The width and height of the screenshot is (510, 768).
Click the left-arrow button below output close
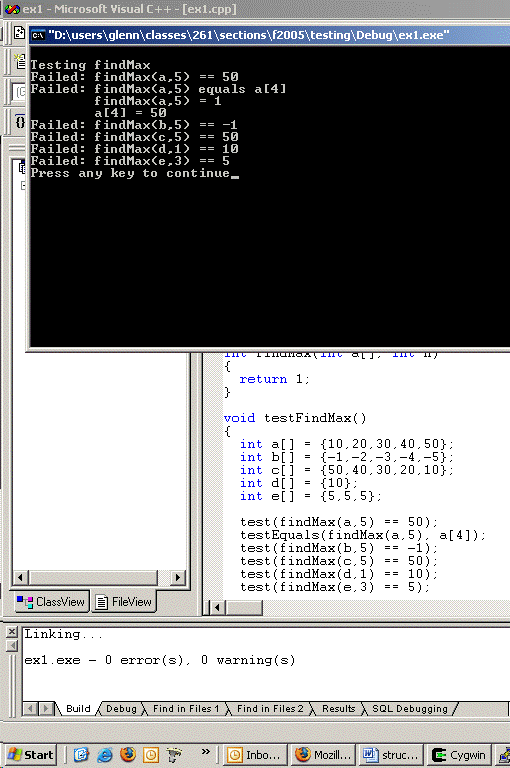[x=12, y=646]
